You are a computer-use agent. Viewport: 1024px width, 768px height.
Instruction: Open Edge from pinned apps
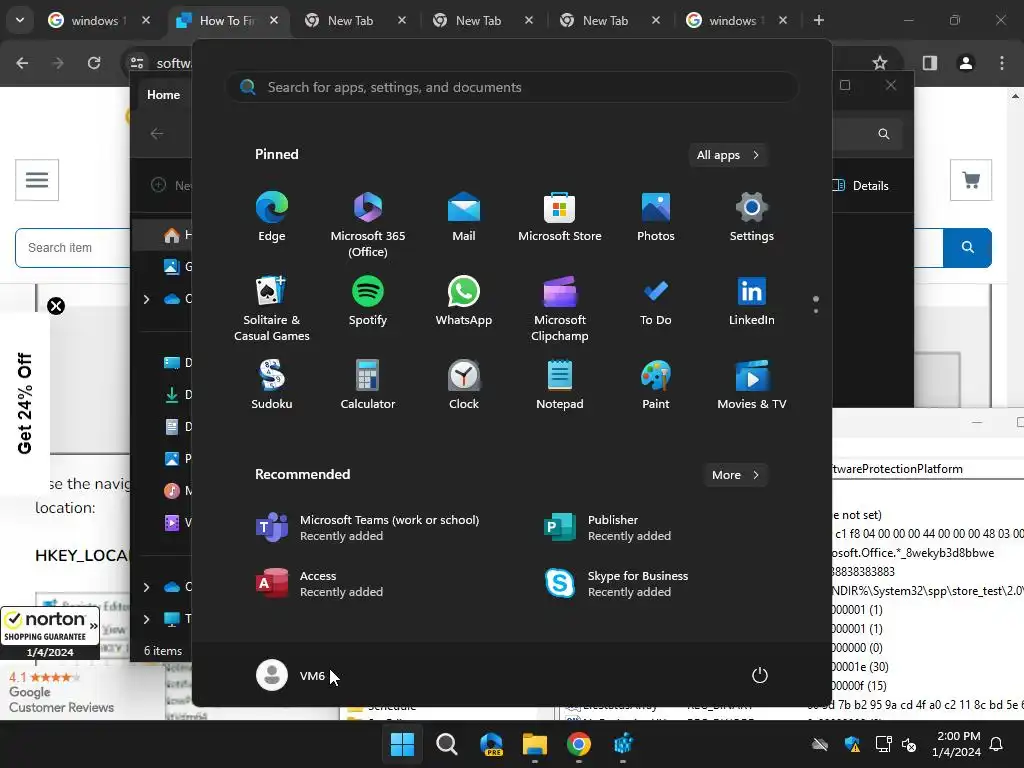pos(272,217)
